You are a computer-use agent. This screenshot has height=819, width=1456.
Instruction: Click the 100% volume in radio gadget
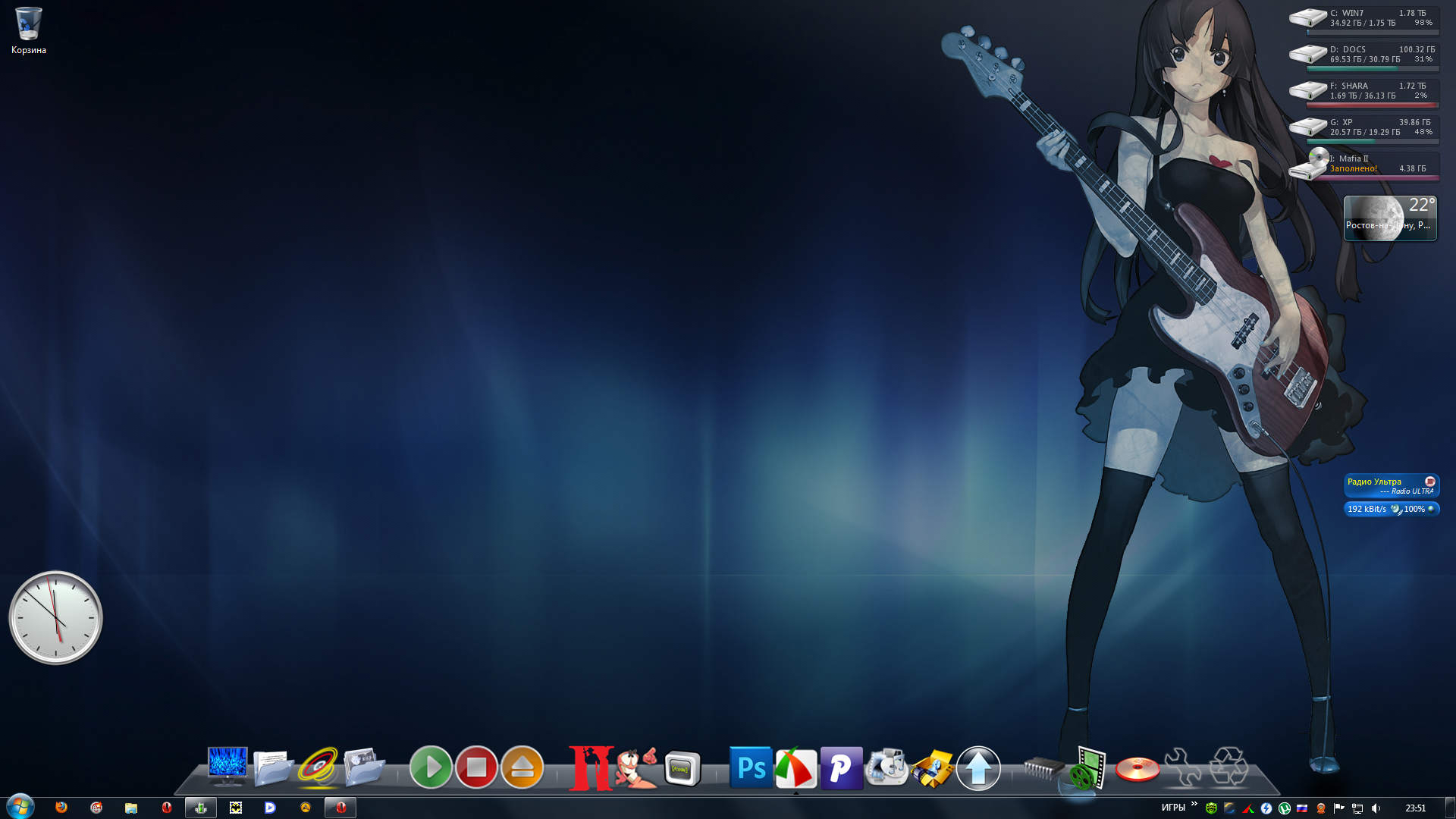[x=1414, y=509]
